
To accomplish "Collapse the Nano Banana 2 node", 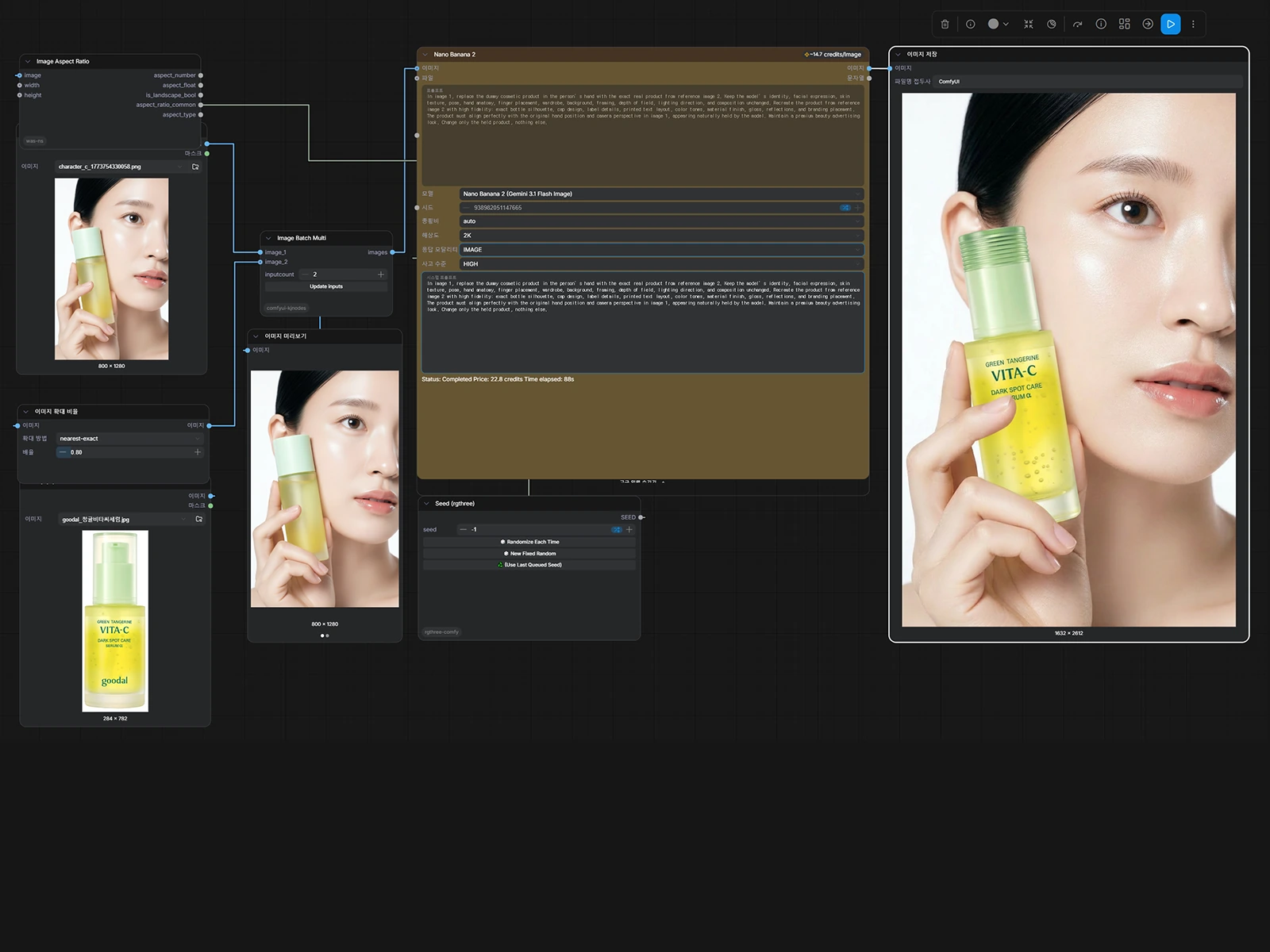I will 425,55.
